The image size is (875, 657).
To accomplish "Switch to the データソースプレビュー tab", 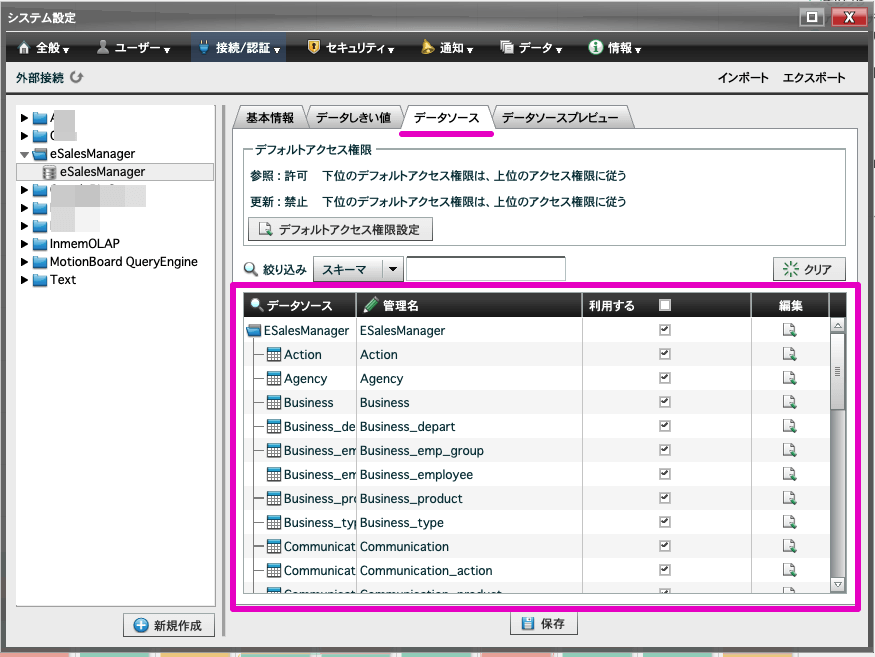I will coord(560,118).
